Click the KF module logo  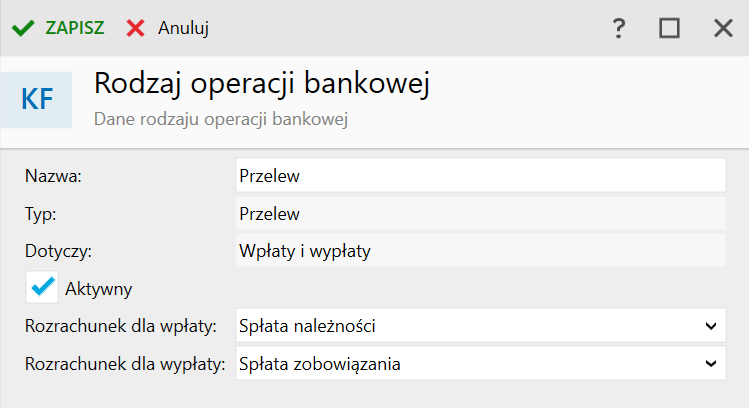[x=37, y=98]
